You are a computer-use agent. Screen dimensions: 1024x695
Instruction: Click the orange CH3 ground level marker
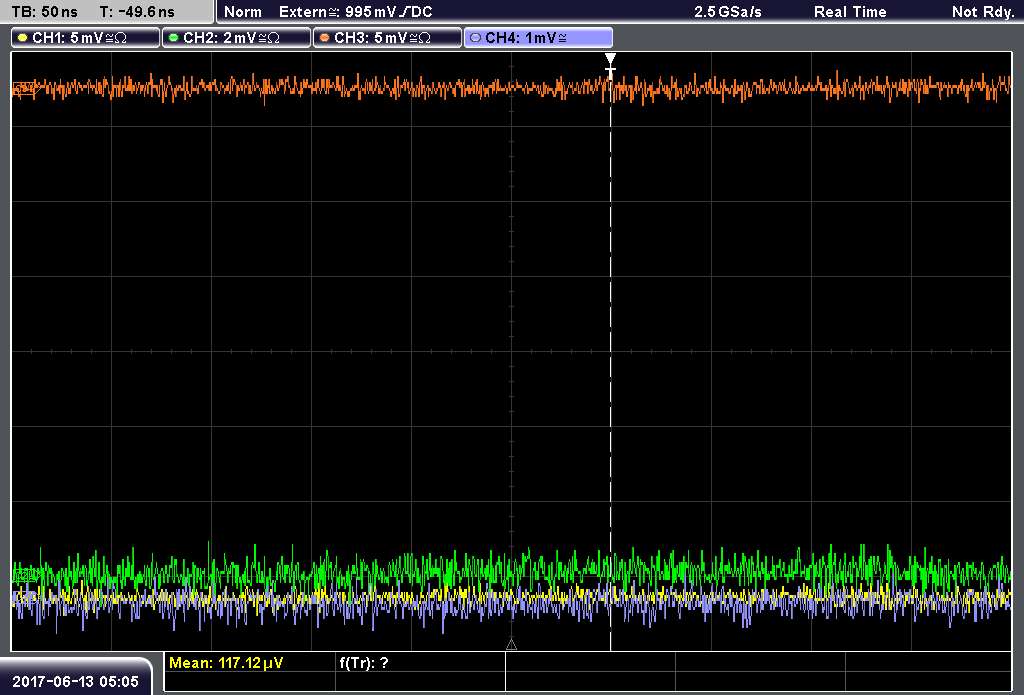[x=25, y=88]
